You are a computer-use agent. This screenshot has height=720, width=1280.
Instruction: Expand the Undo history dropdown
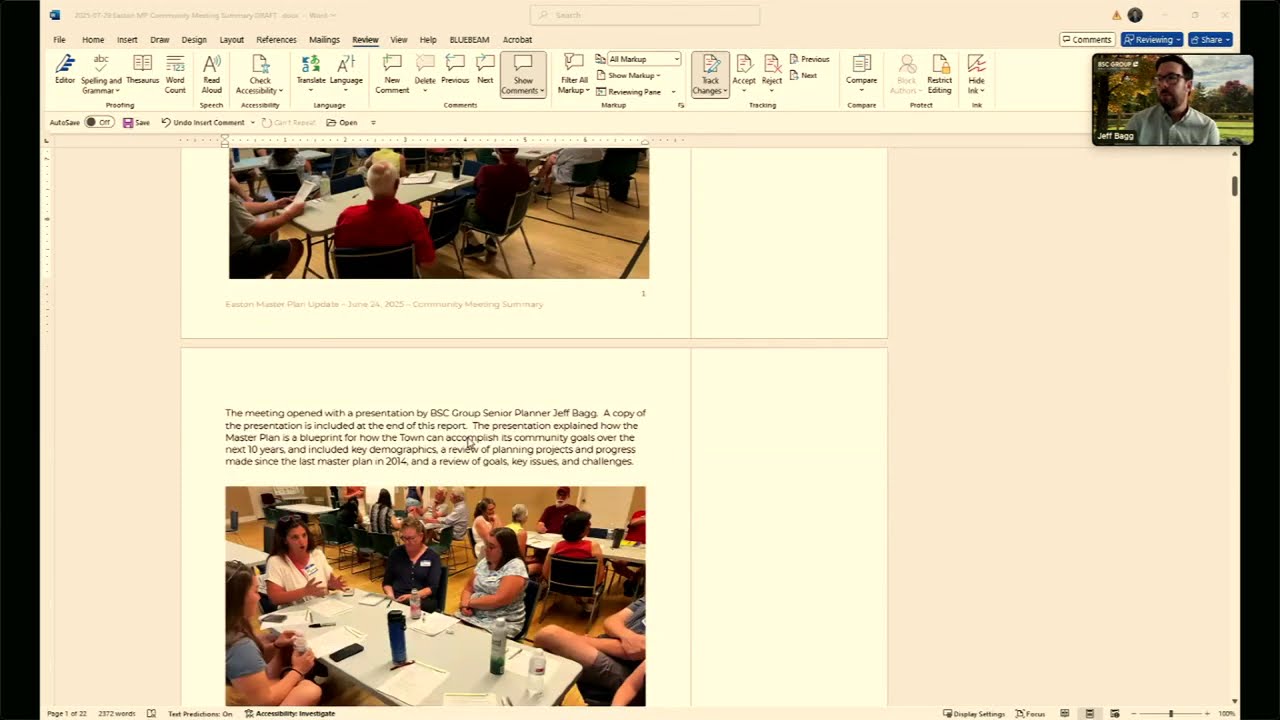[252, 122]
